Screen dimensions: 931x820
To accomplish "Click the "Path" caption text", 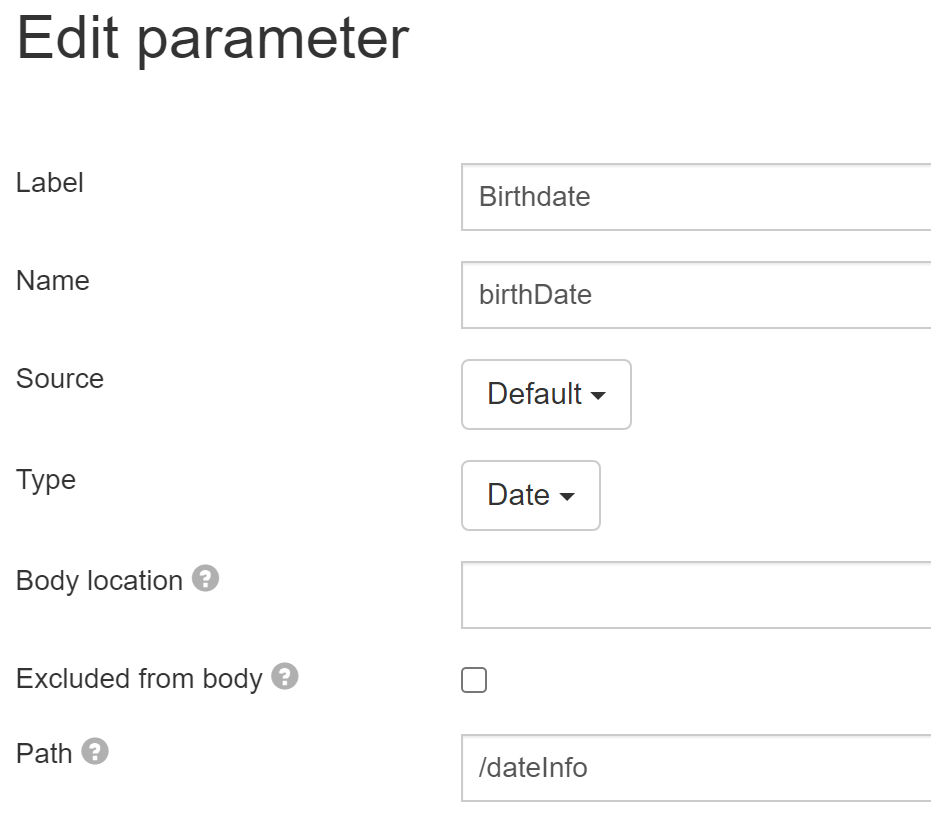I will [44, 753].
